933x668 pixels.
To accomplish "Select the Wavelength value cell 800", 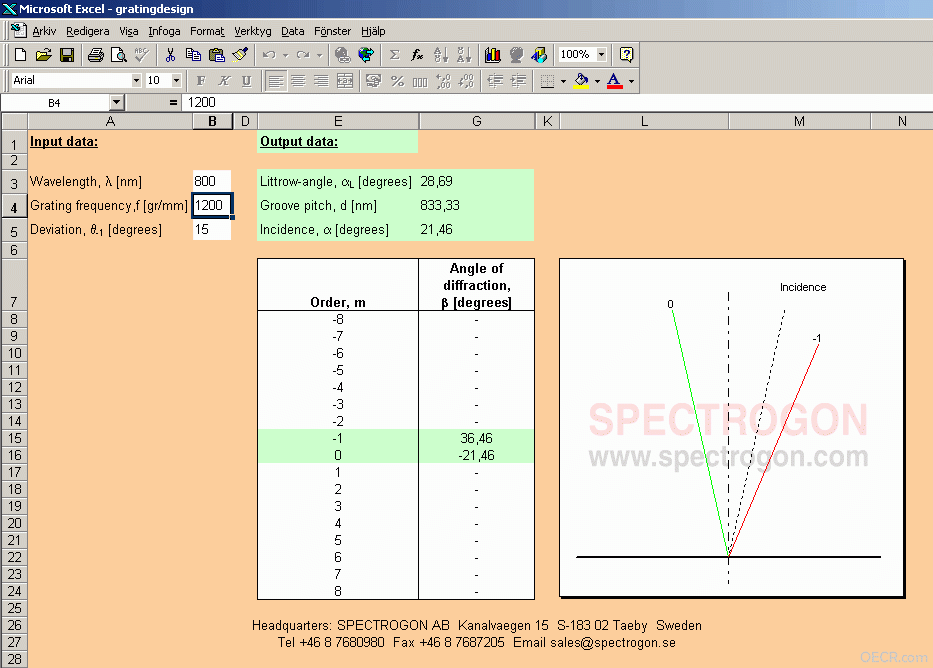I will click(x=212, y=181).
